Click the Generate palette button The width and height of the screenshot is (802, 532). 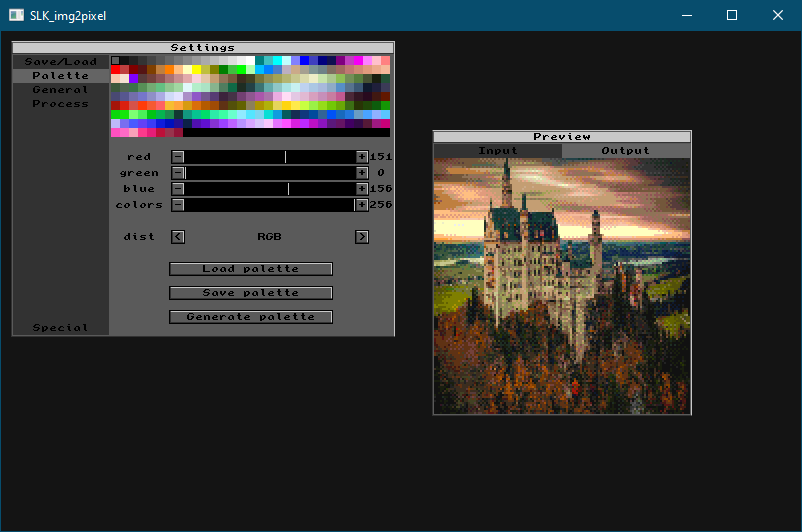point(251,317)
